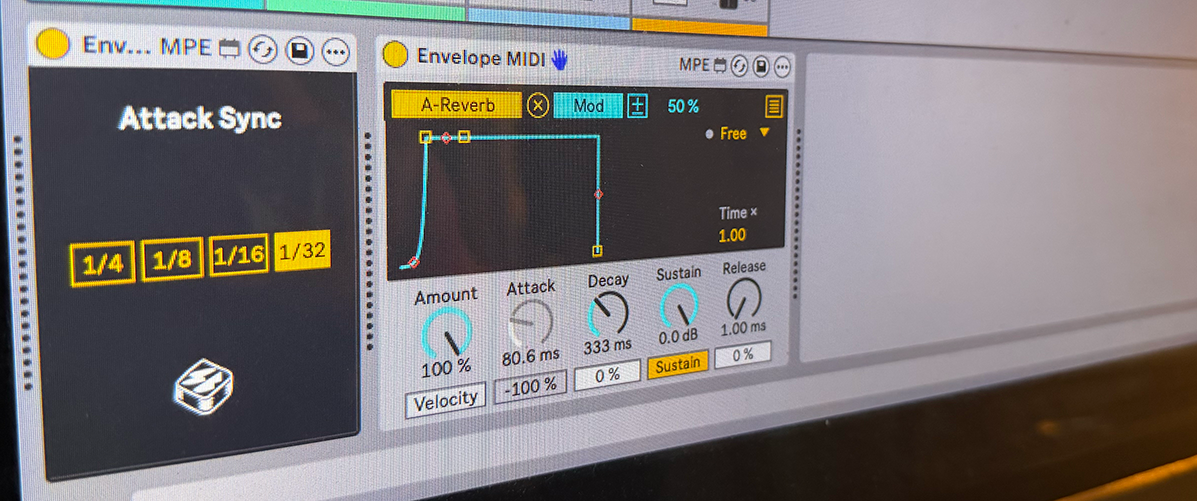Click the Amount knob
The width and height of the screenshot is (1197, 501).
pos(447,334)
